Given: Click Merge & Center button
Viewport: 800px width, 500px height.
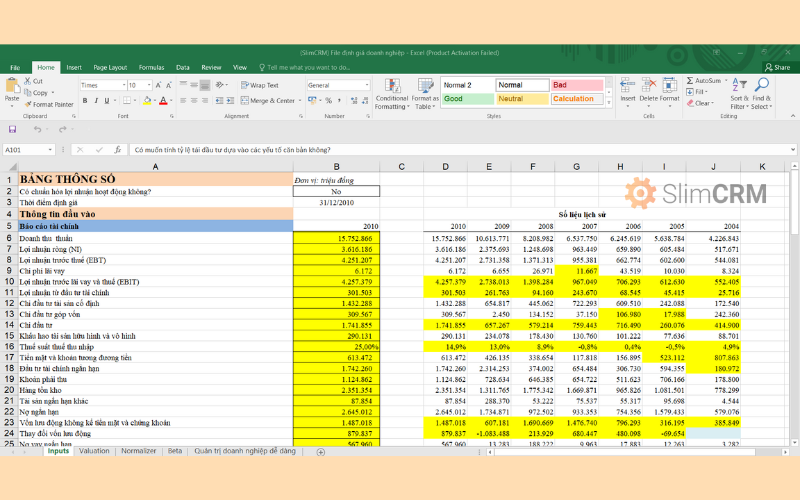Looking at the screenshot, I should (x=268, y=101).
